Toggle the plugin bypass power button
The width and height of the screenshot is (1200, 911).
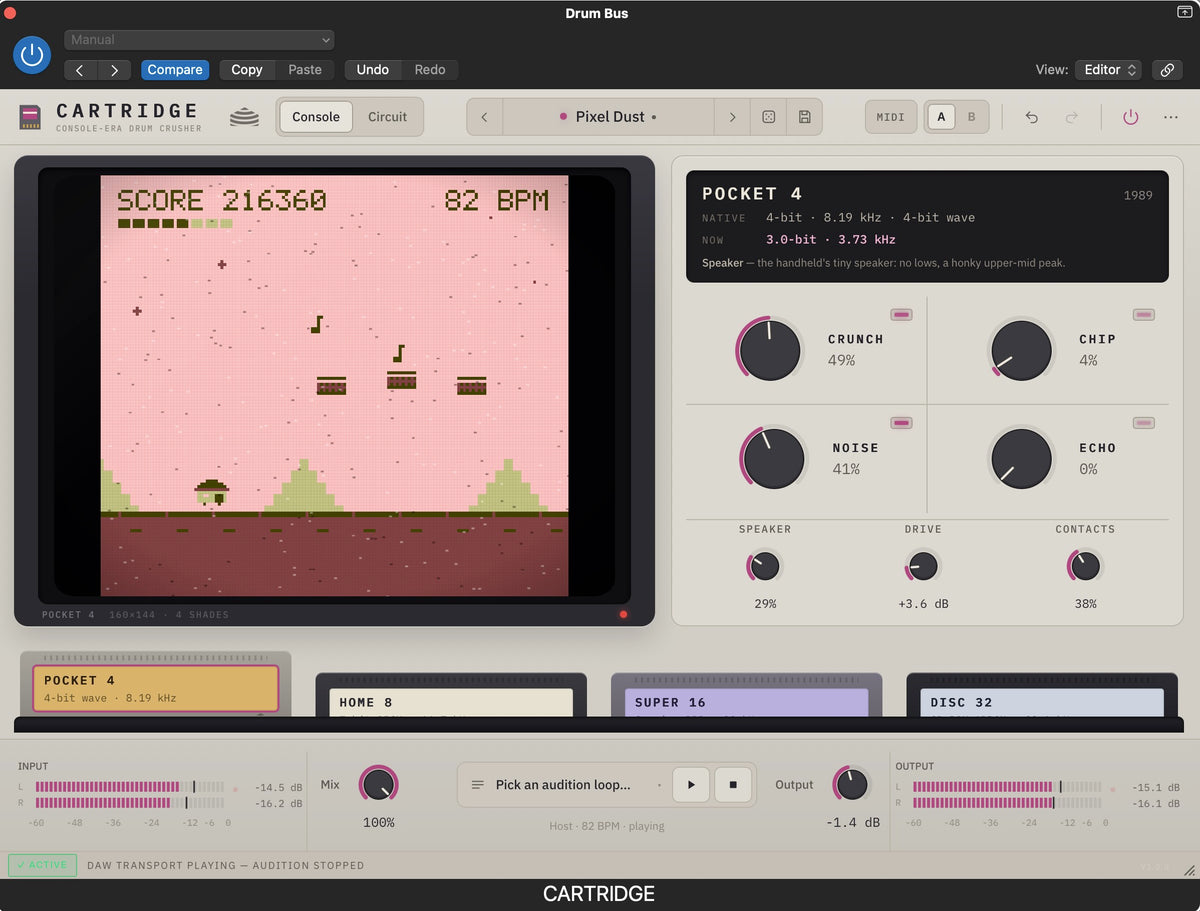(x=32, y=54)
